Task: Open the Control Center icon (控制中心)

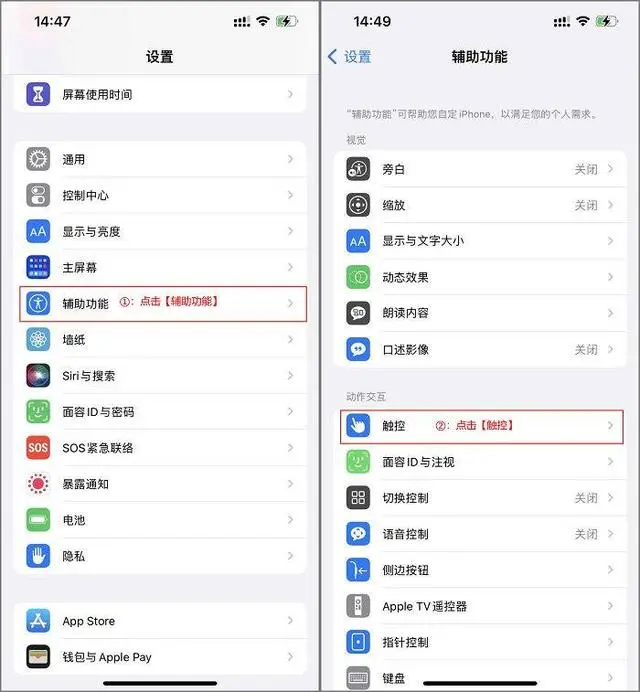Action: (x=38, y=195)
